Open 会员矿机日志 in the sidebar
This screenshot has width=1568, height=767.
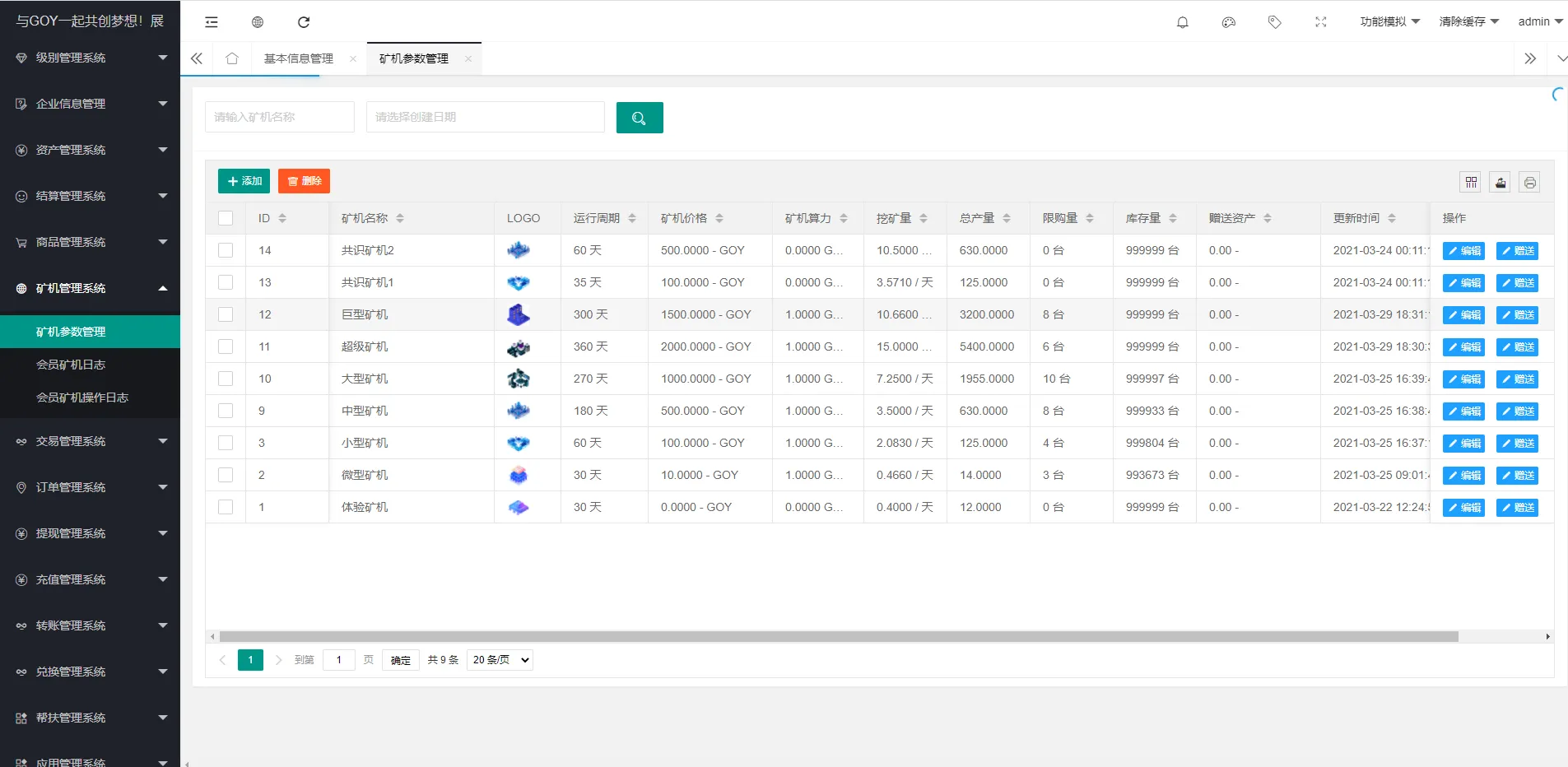coord(71,365)
